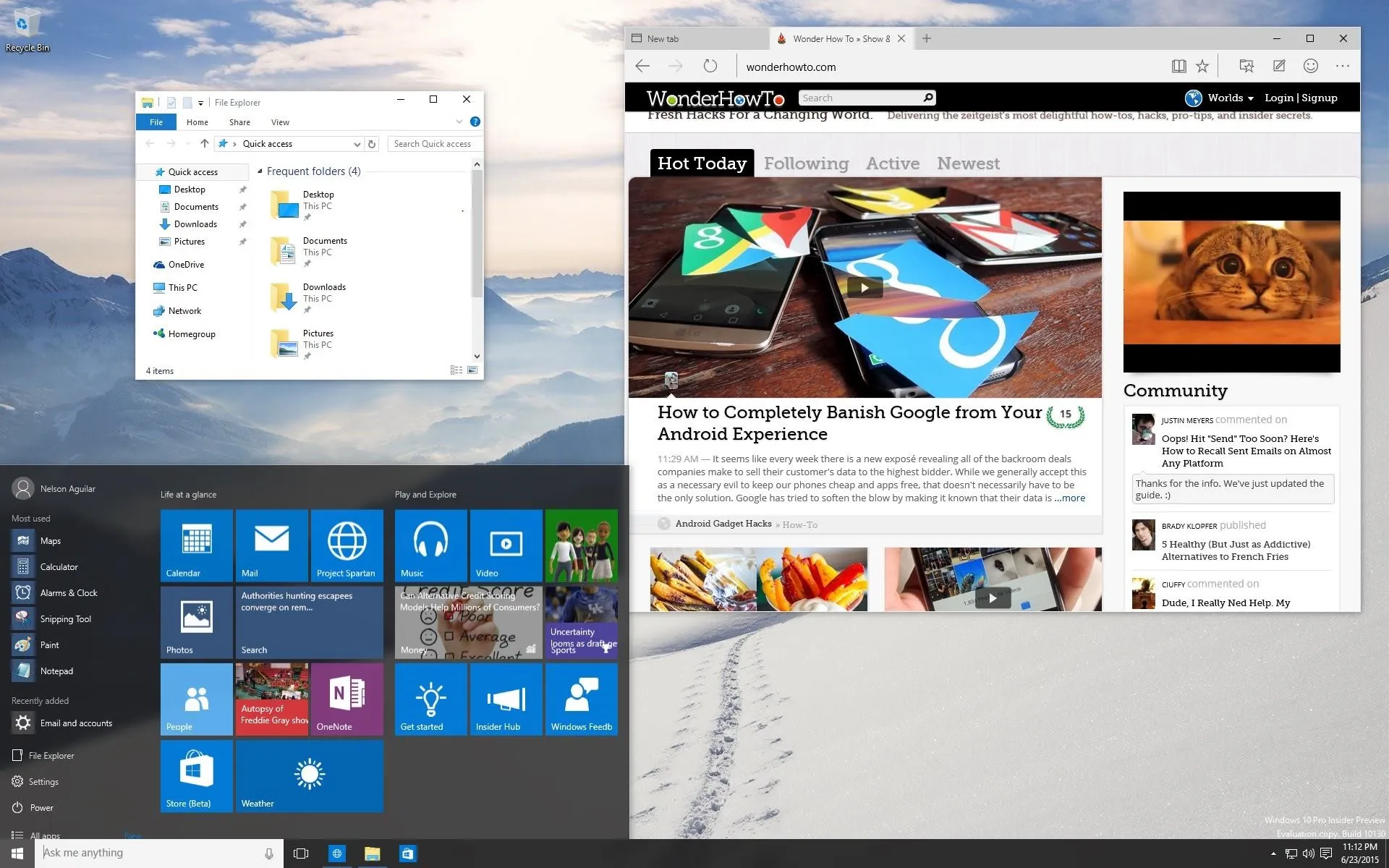The width and height of the screenshot is (1389, 868).
Task: Click the Reading view icon in browser
Action: pyautogui.click(x=1178, y=67)
